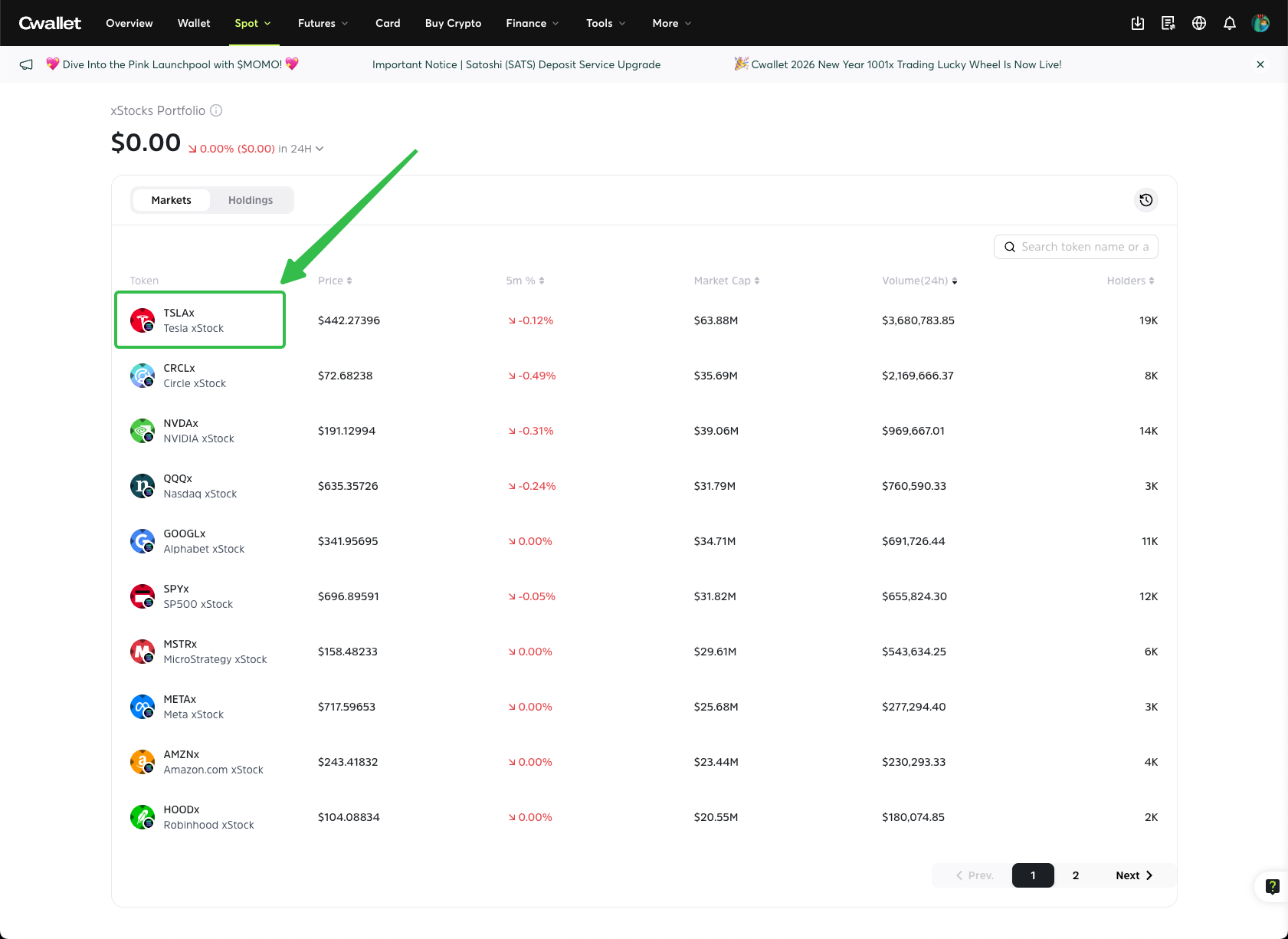Expand the Futures menu dropdown
This screenshot has height=939, width=1288.
323,23
